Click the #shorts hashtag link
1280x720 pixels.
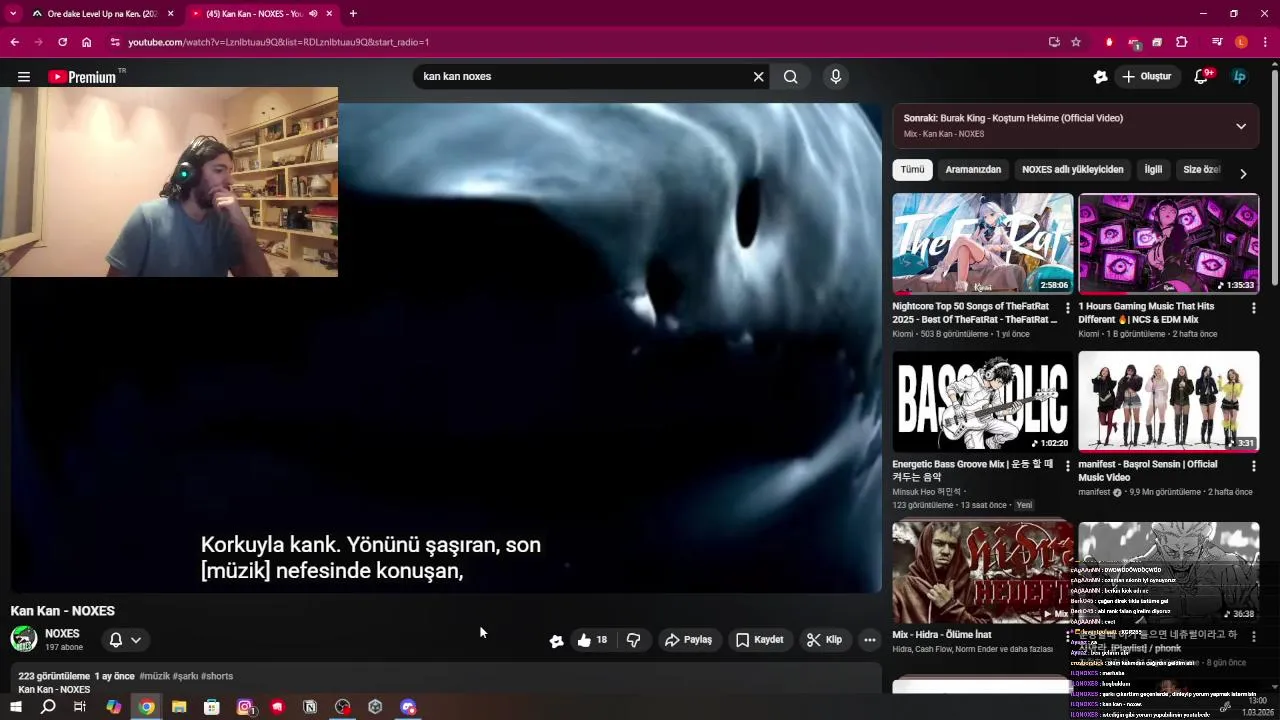217,676
